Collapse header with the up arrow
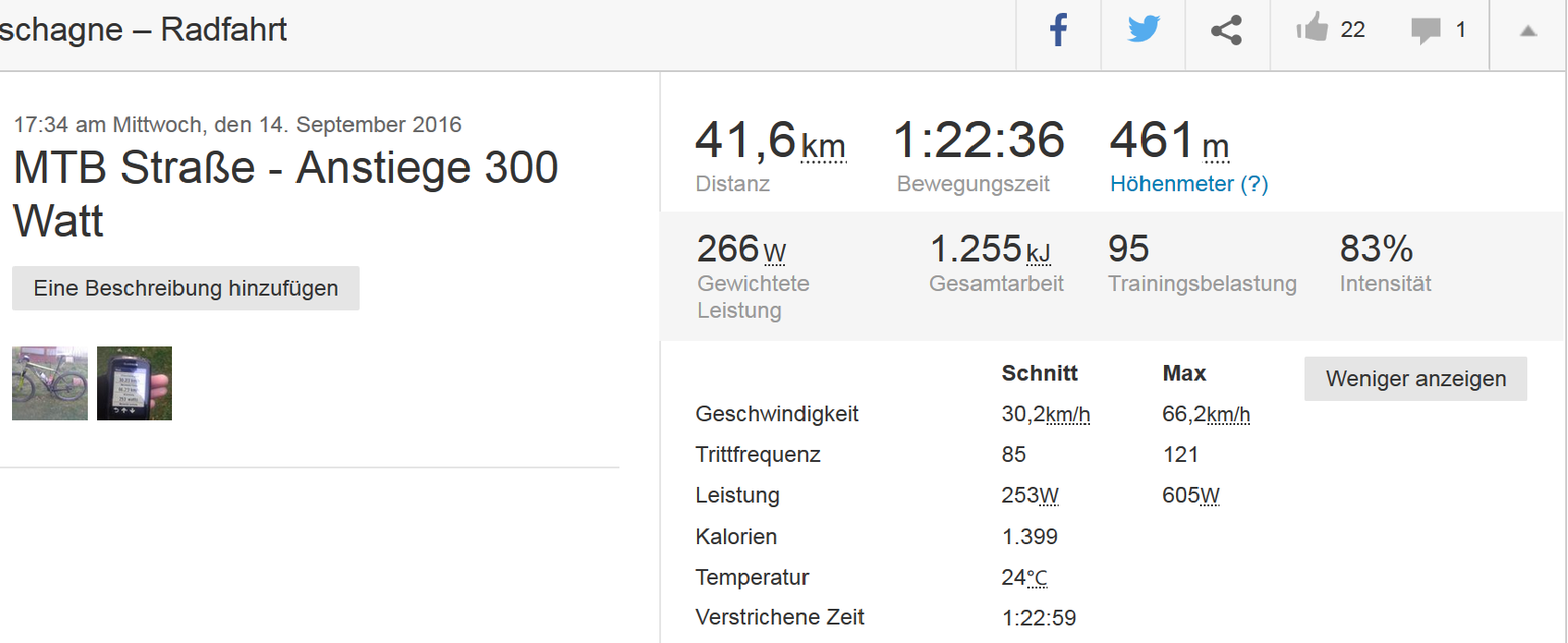The width and height of the screenshot is (1568, 643). 1528,31
